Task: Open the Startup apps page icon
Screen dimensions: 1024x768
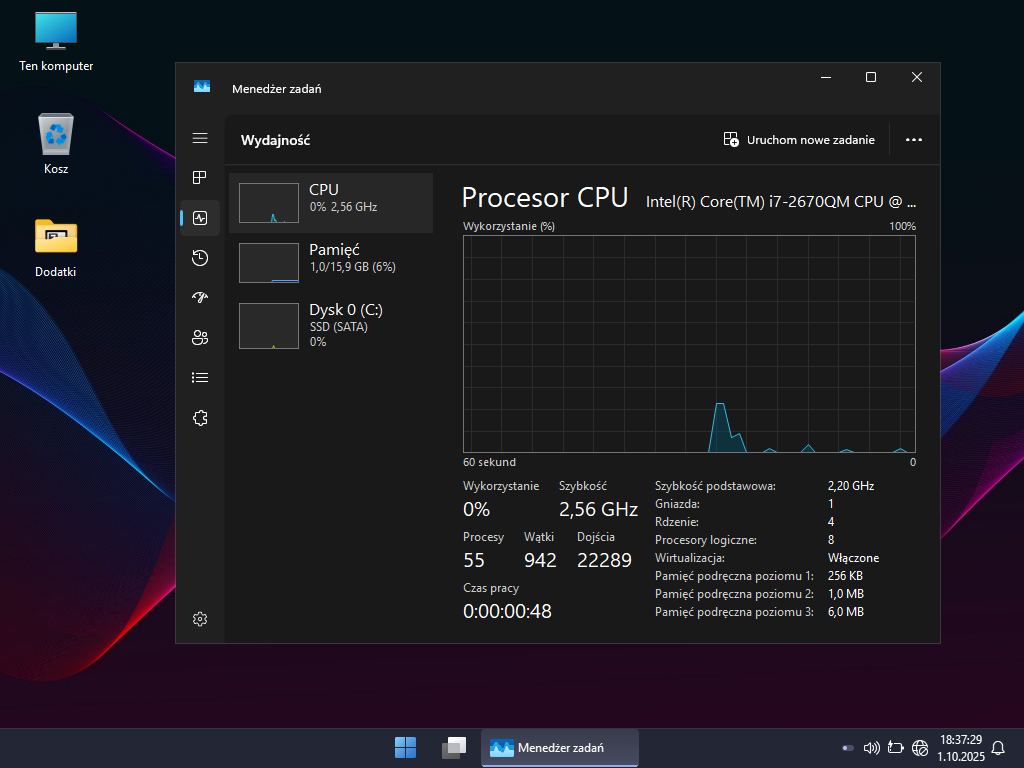Action: 200,297
